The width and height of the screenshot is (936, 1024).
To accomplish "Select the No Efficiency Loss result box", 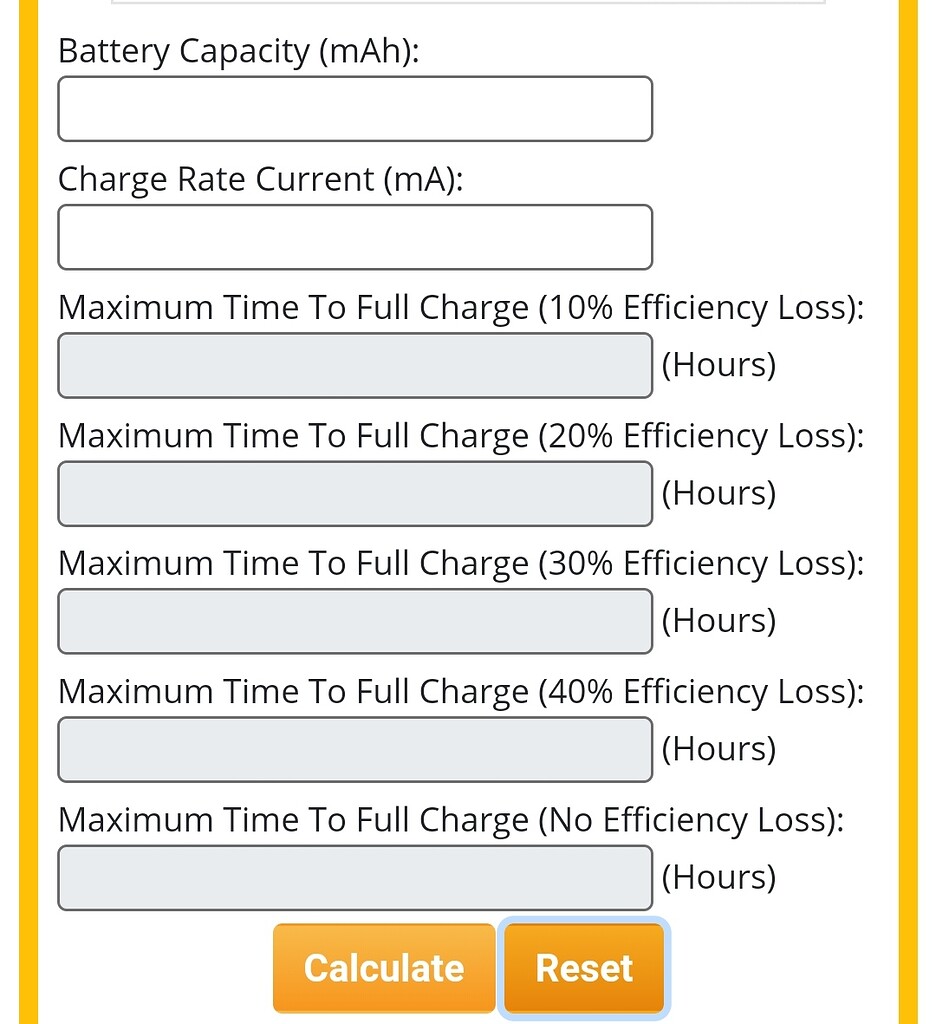I will [355, 876].
